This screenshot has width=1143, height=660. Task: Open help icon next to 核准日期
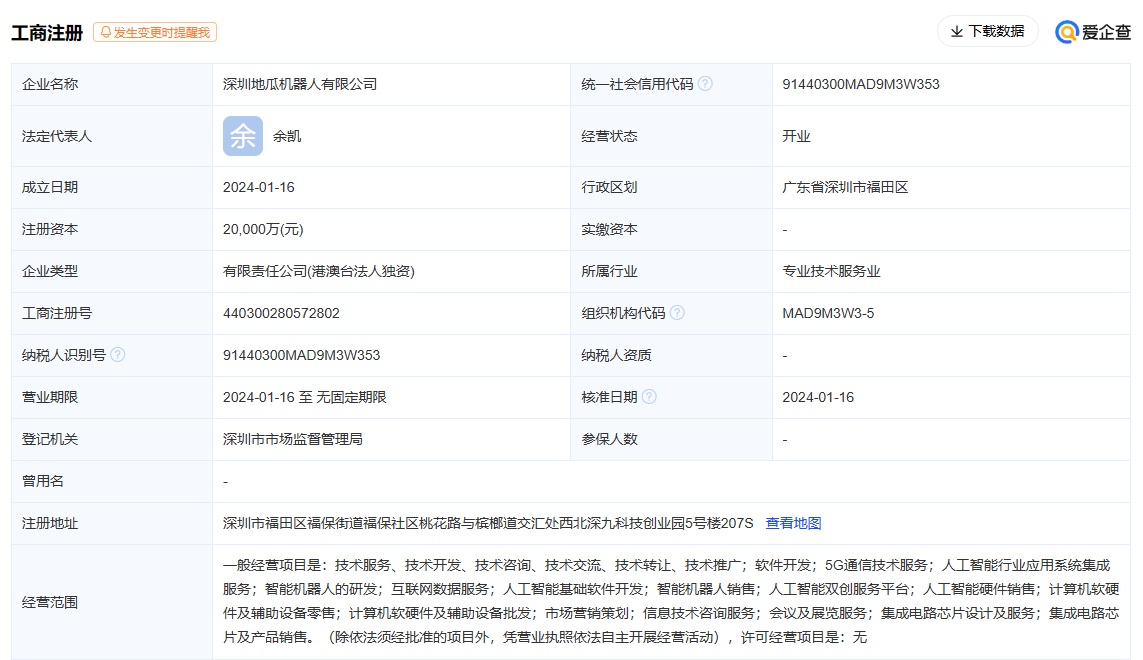(x=650, y=396)
